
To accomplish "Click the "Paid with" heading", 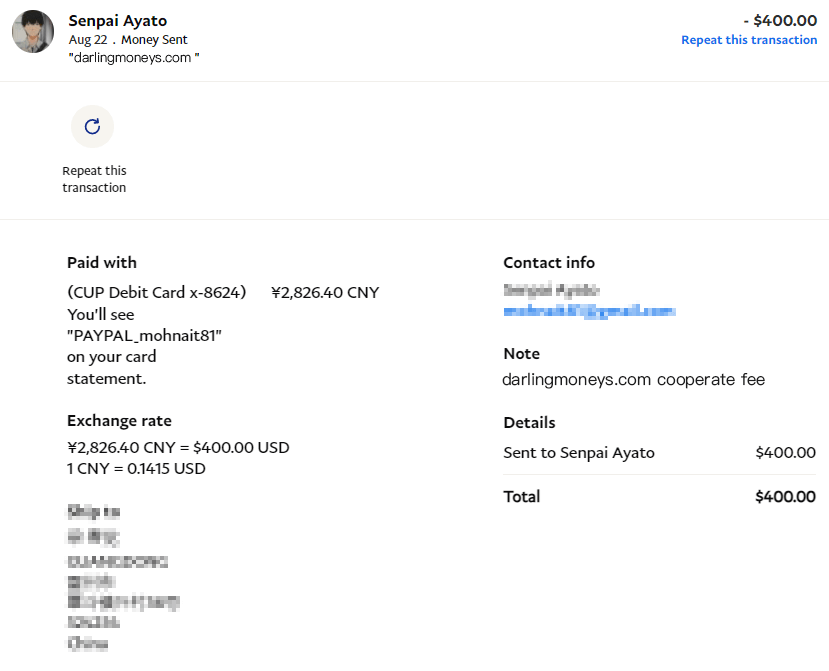I will [102, 262].
